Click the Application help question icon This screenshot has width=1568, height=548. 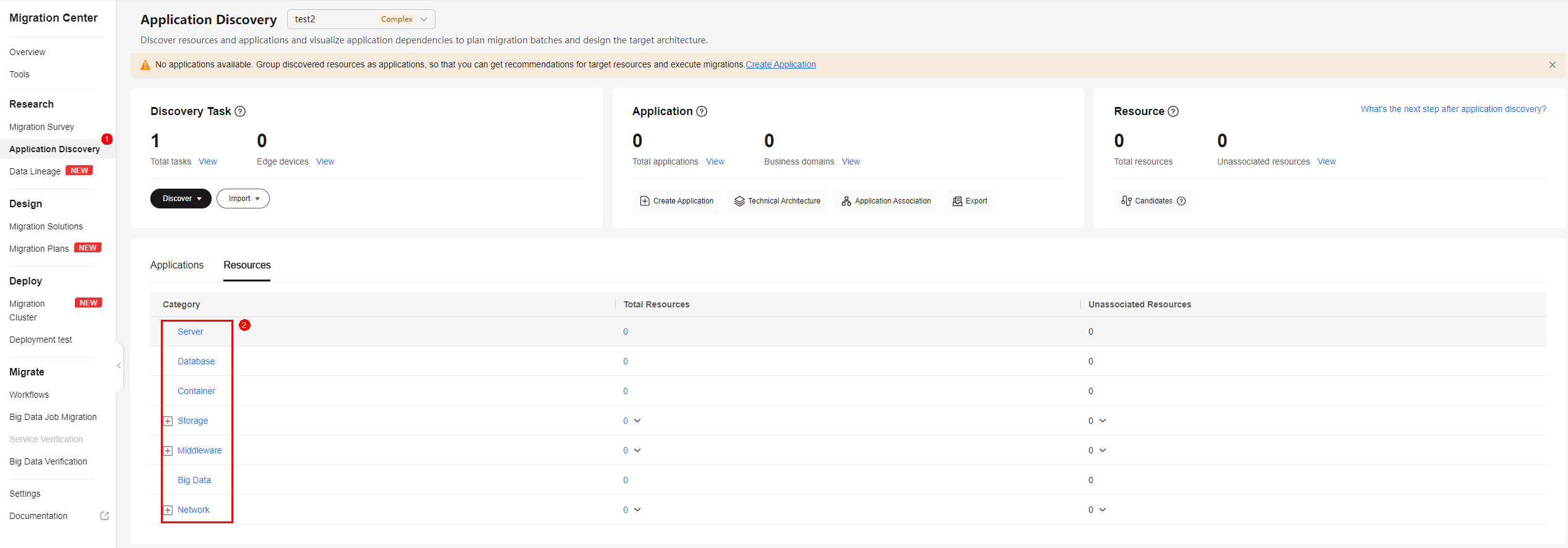coord(702,111)
